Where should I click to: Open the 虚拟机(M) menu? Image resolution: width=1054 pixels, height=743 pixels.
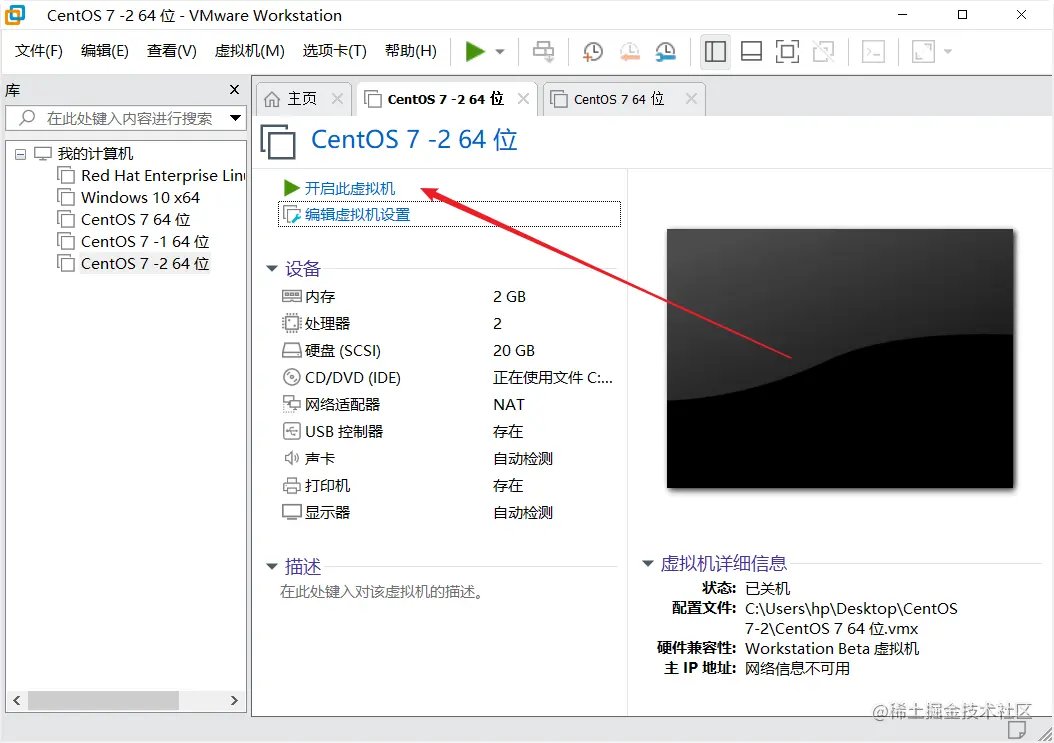click(249, 51)
